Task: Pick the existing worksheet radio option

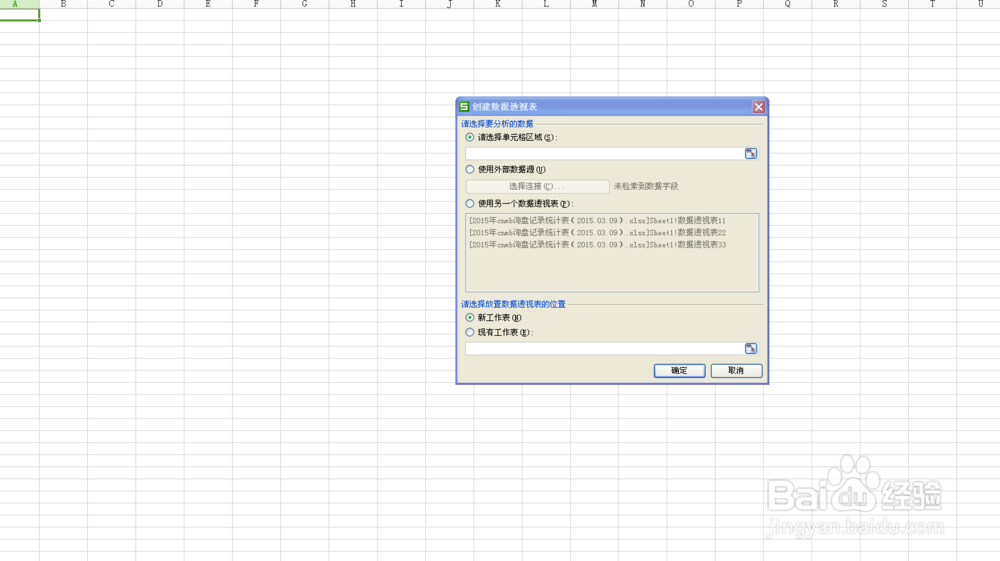Action: (470, 332)
